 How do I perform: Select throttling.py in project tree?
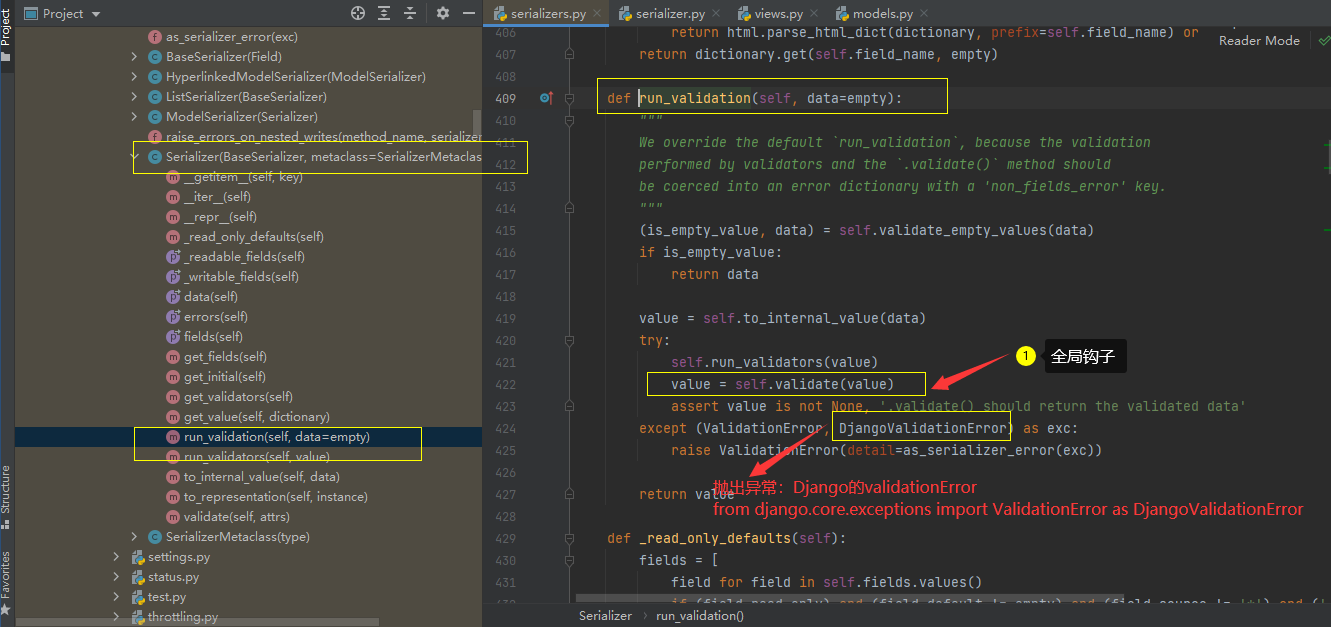coord(183,617)
